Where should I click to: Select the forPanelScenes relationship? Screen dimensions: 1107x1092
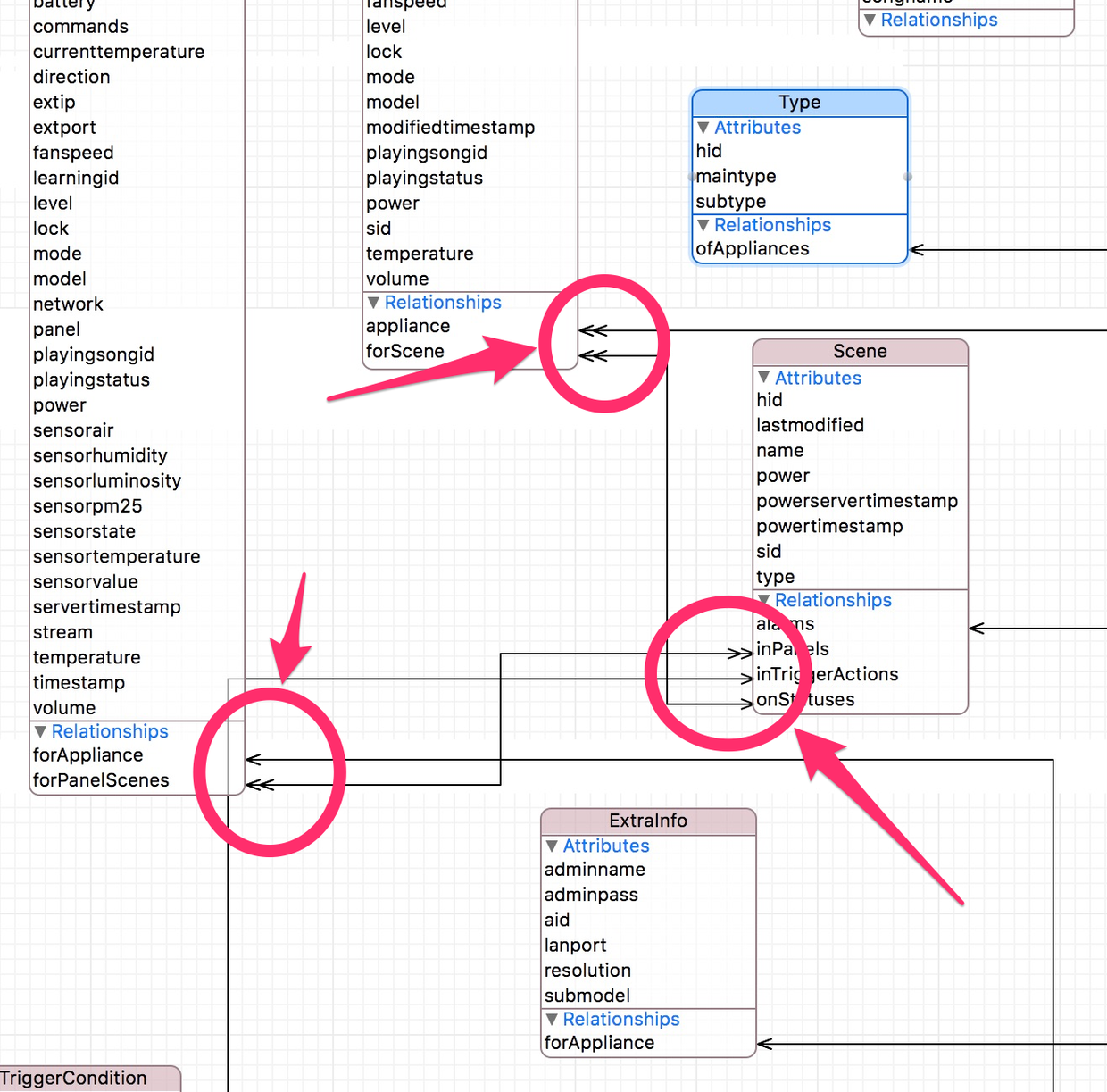click(x=101, y=780)
